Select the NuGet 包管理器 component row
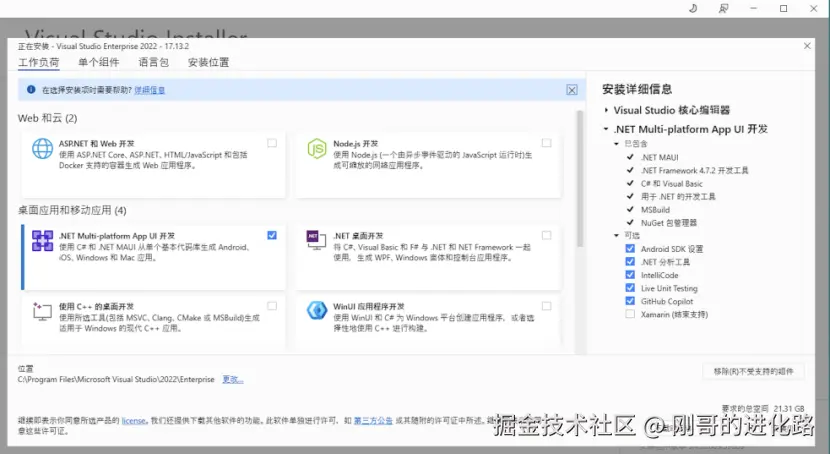This screenshot has height=454, width=830. (669, 223)
